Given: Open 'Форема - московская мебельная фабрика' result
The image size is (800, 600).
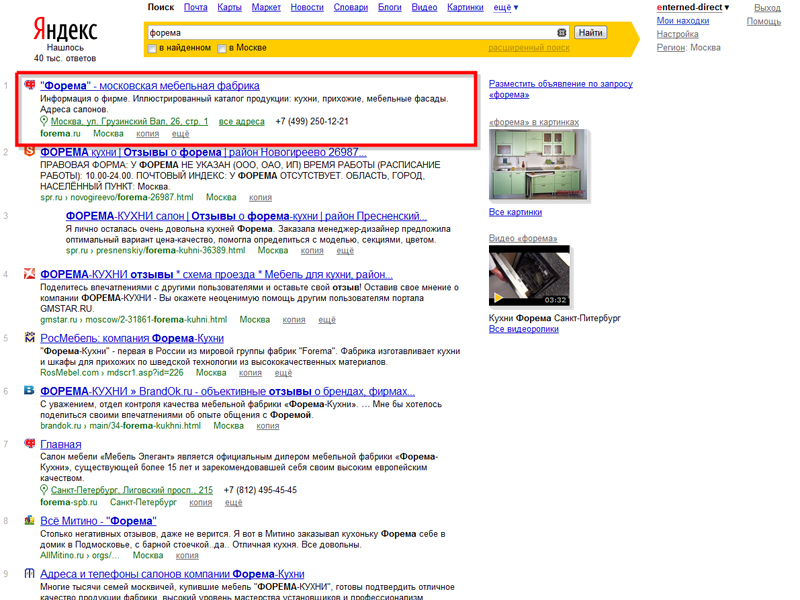Looking at the screenshot, I should (x=150, y=86).
